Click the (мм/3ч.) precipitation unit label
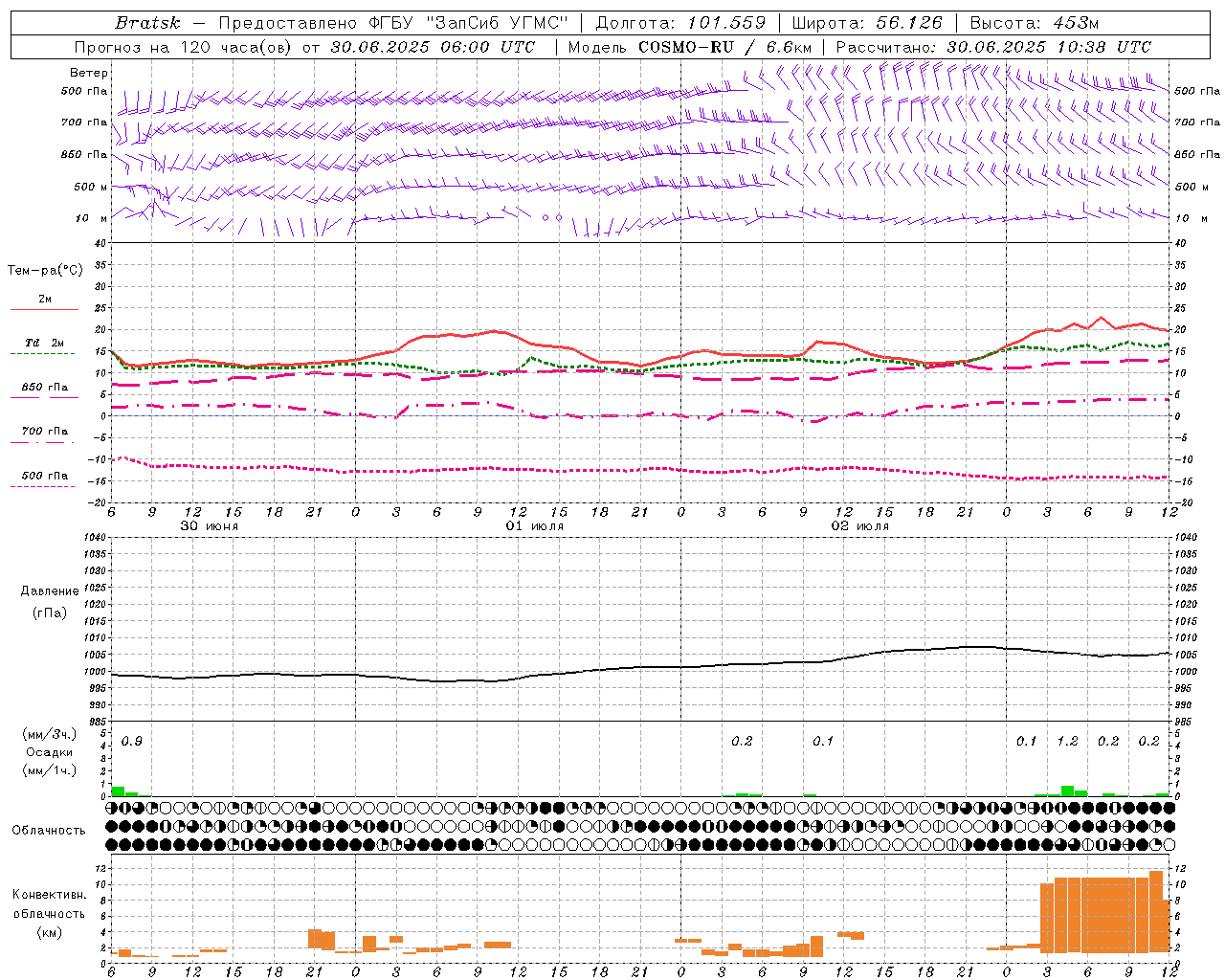 point(49,734)
